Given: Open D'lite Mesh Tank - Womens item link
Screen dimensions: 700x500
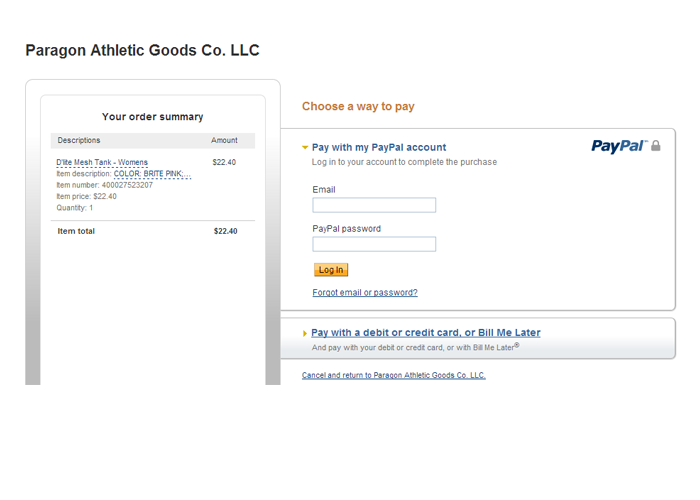Looking at the screenshot, I should pos(102,162).
